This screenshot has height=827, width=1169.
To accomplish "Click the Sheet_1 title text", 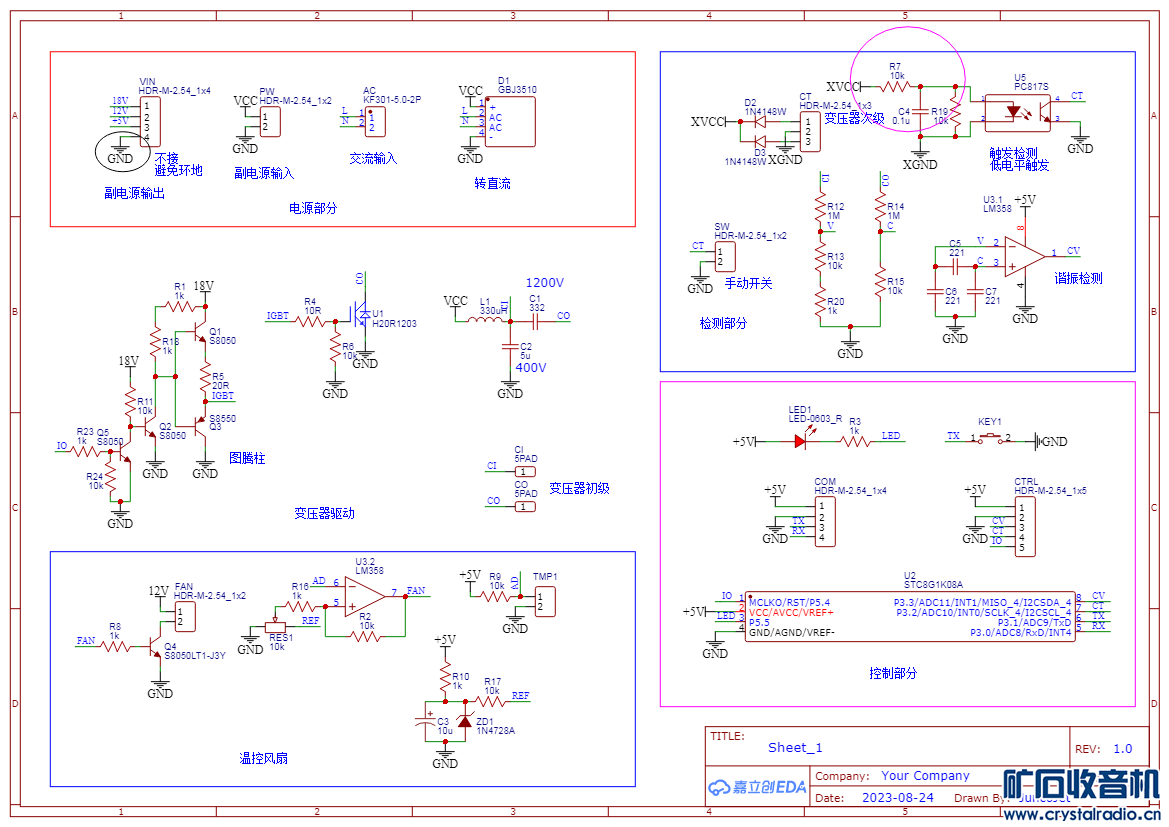I will point(795,747).
